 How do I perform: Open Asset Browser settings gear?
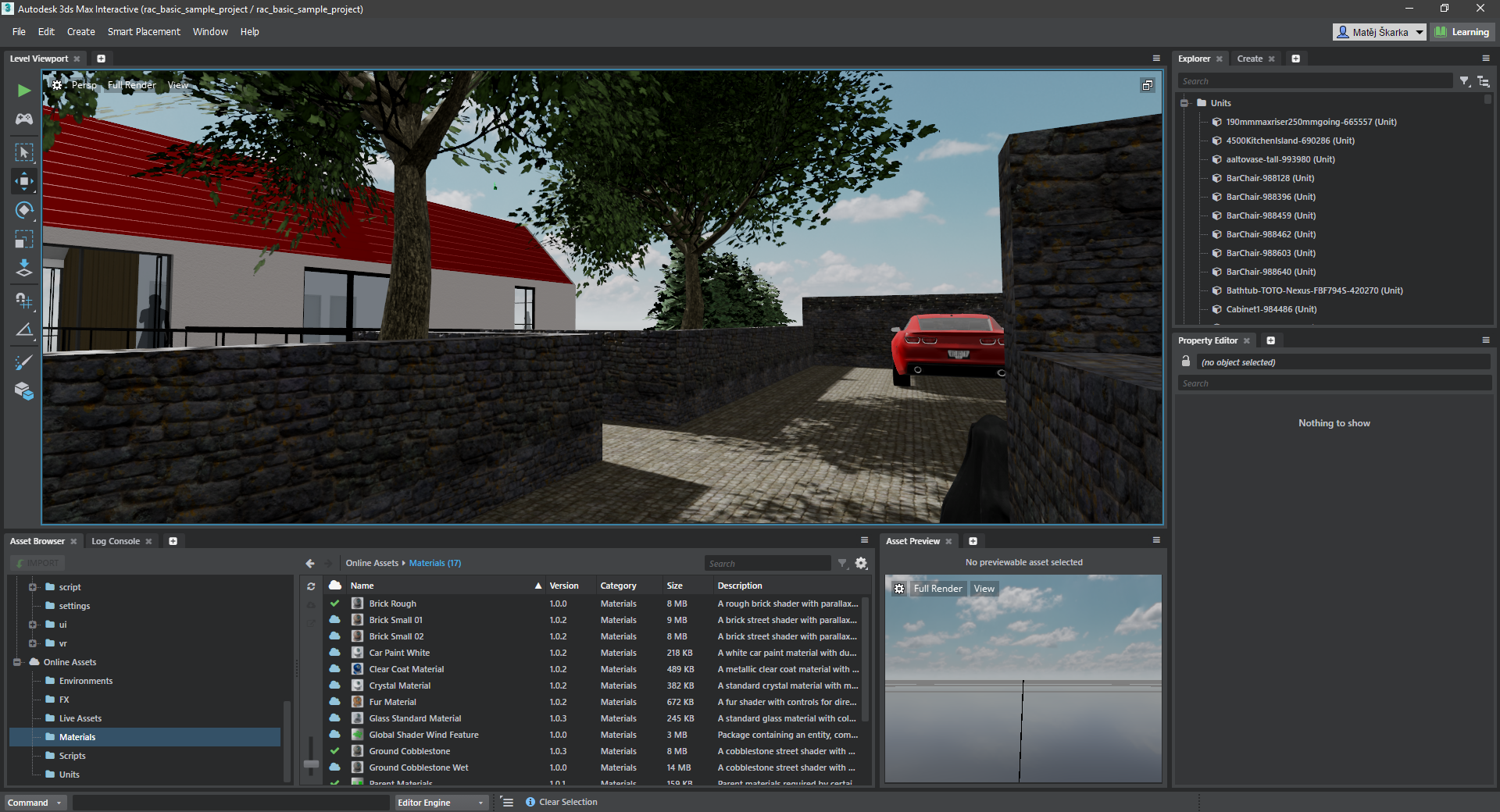861,563
